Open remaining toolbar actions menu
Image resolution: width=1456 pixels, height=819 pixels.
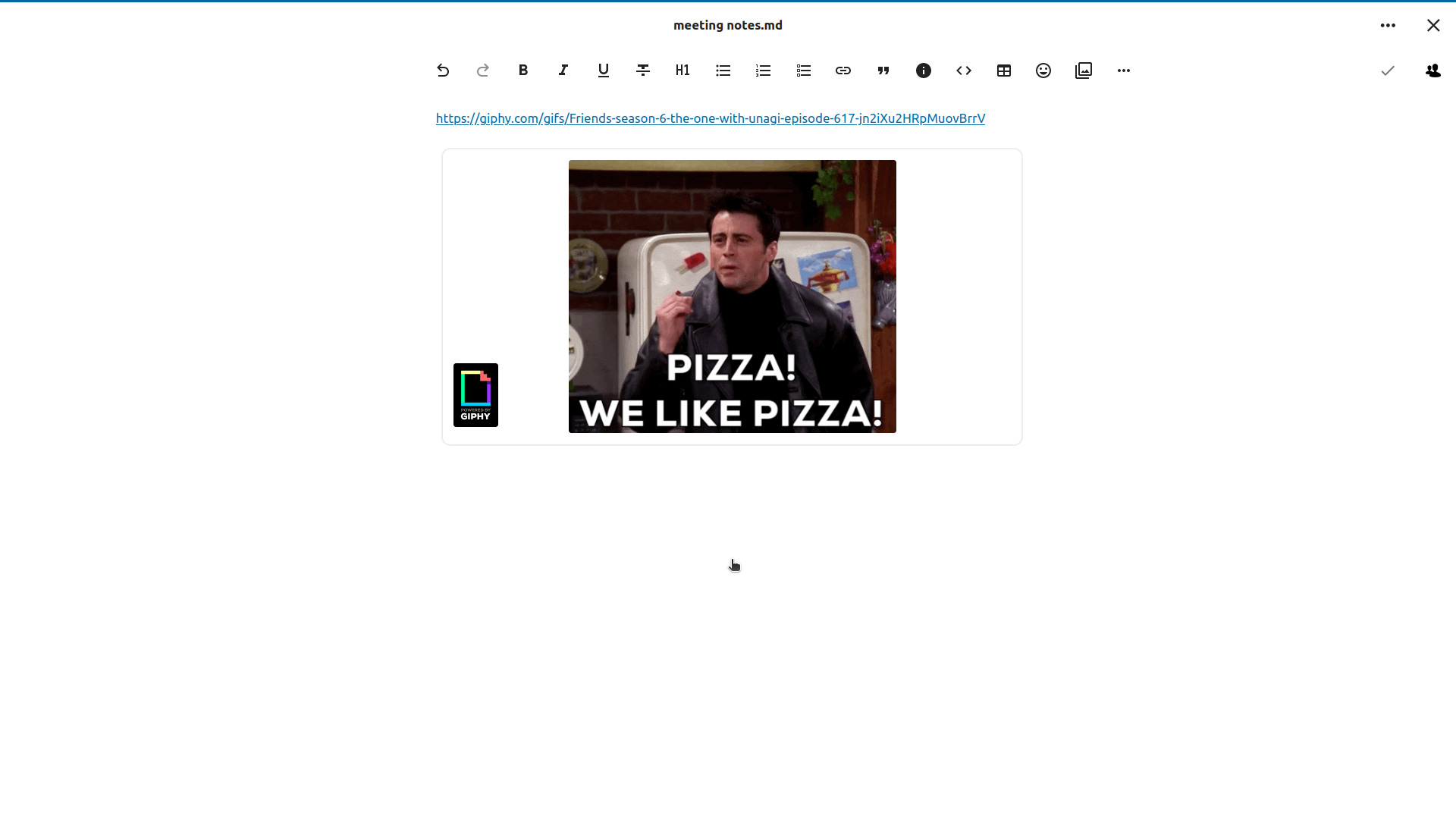click(x=1124, y=71)
